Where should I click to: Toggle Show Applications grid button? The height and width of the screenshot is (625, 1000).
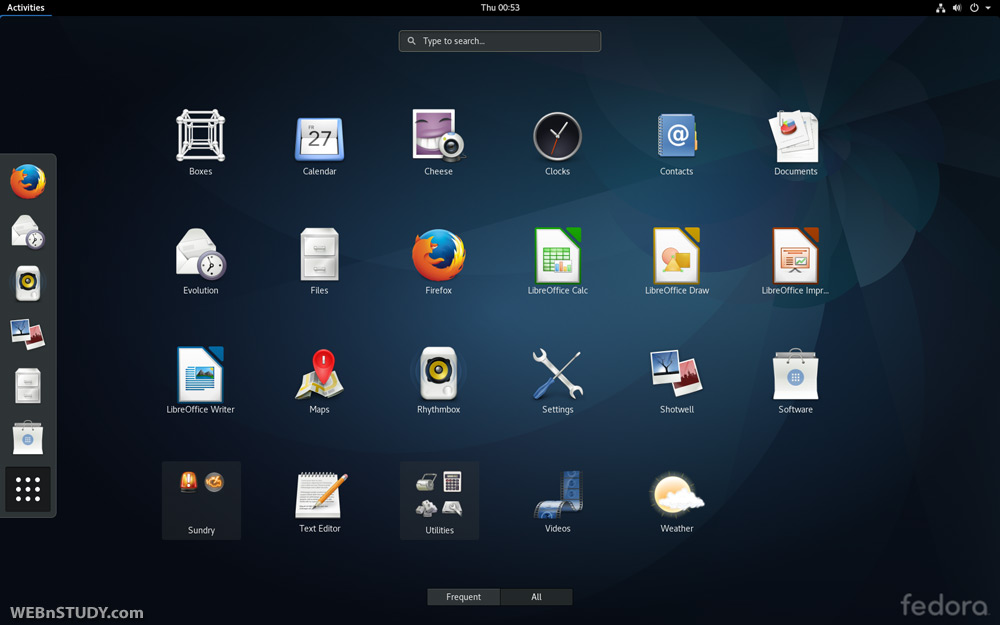[27, 489]
